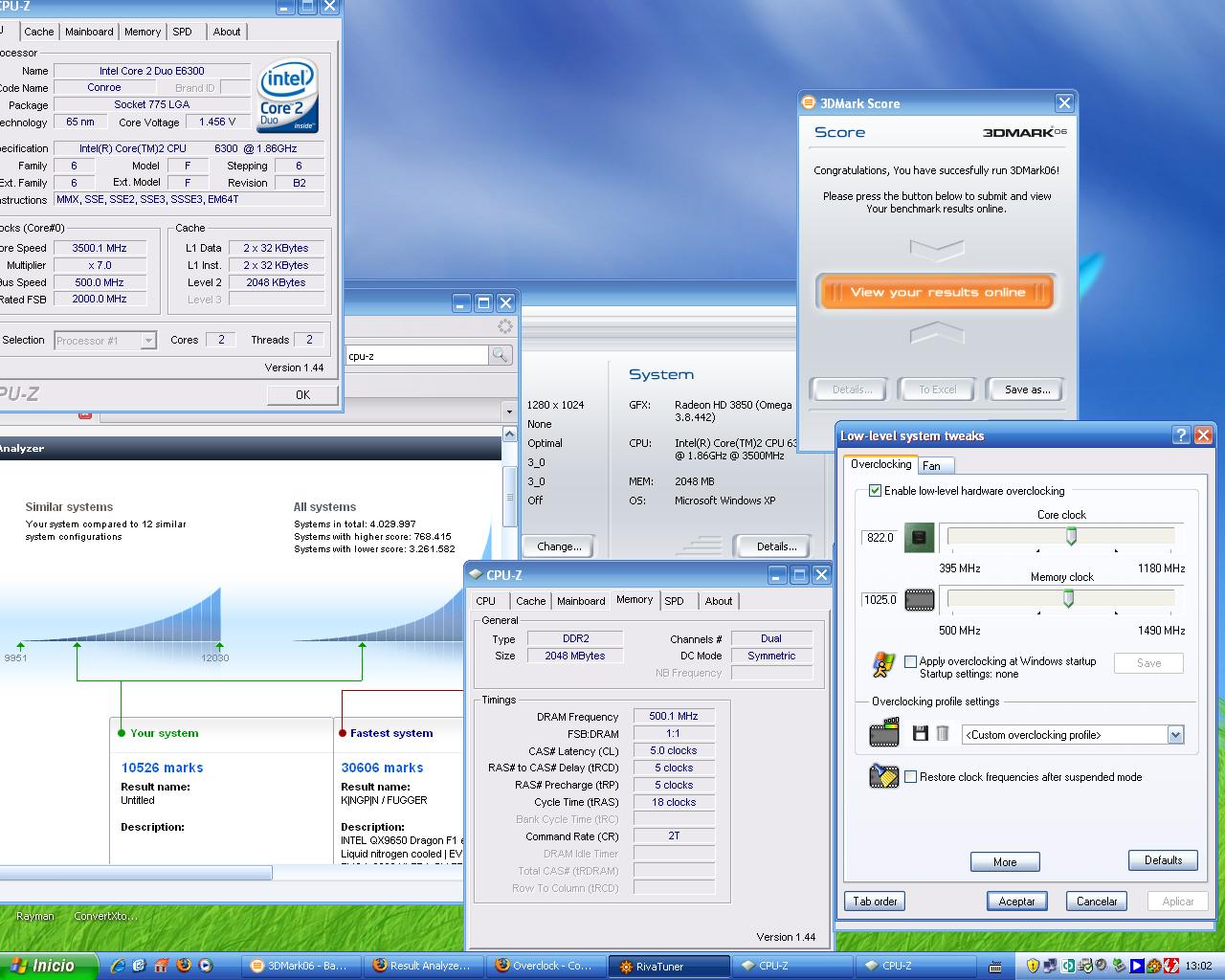Click the media player quick launch icon
1225x980 pixels.
[x=205, y=966]
